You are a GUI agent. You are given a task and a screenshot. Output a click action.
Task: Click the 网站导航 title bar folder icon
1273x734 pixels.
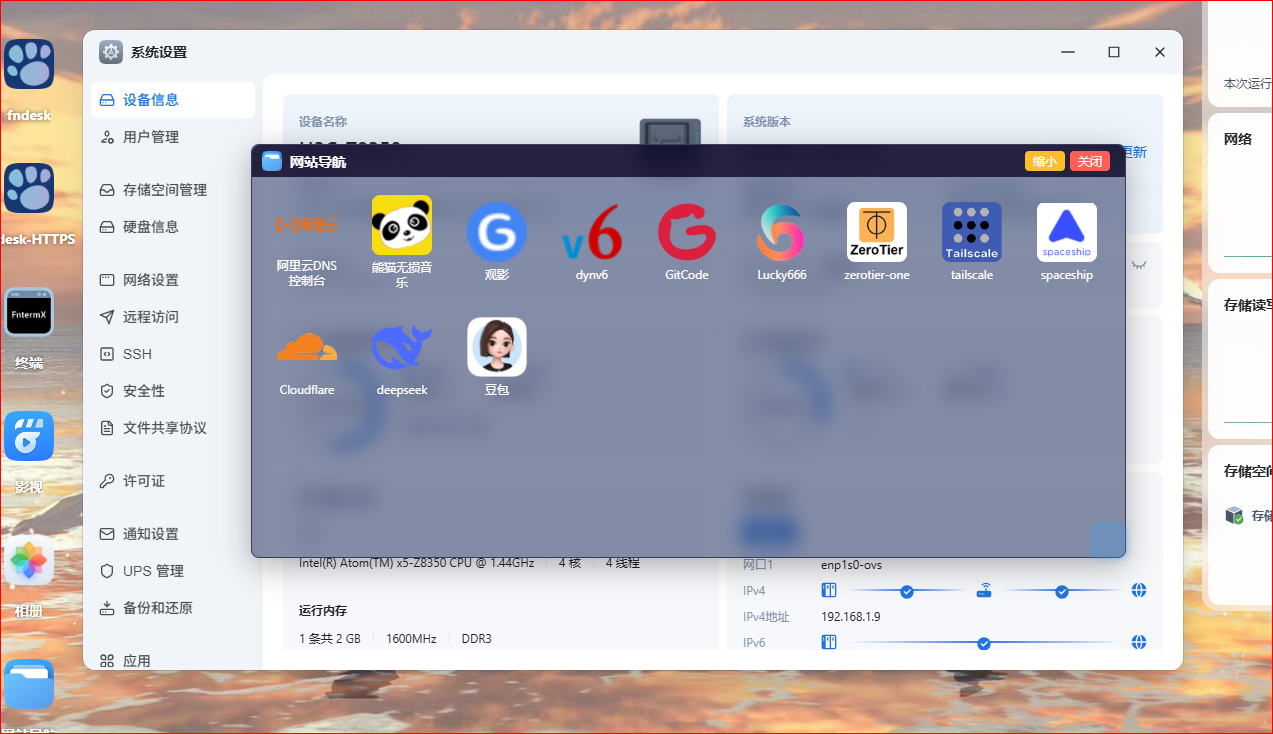tap(272, 161)
